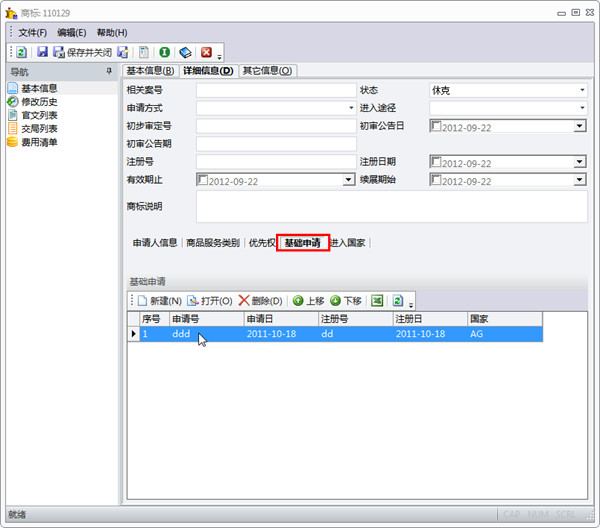Select the 申请人信息 sub-tab
The height and width of the screenshot is (528, 600).
point(155,243)
